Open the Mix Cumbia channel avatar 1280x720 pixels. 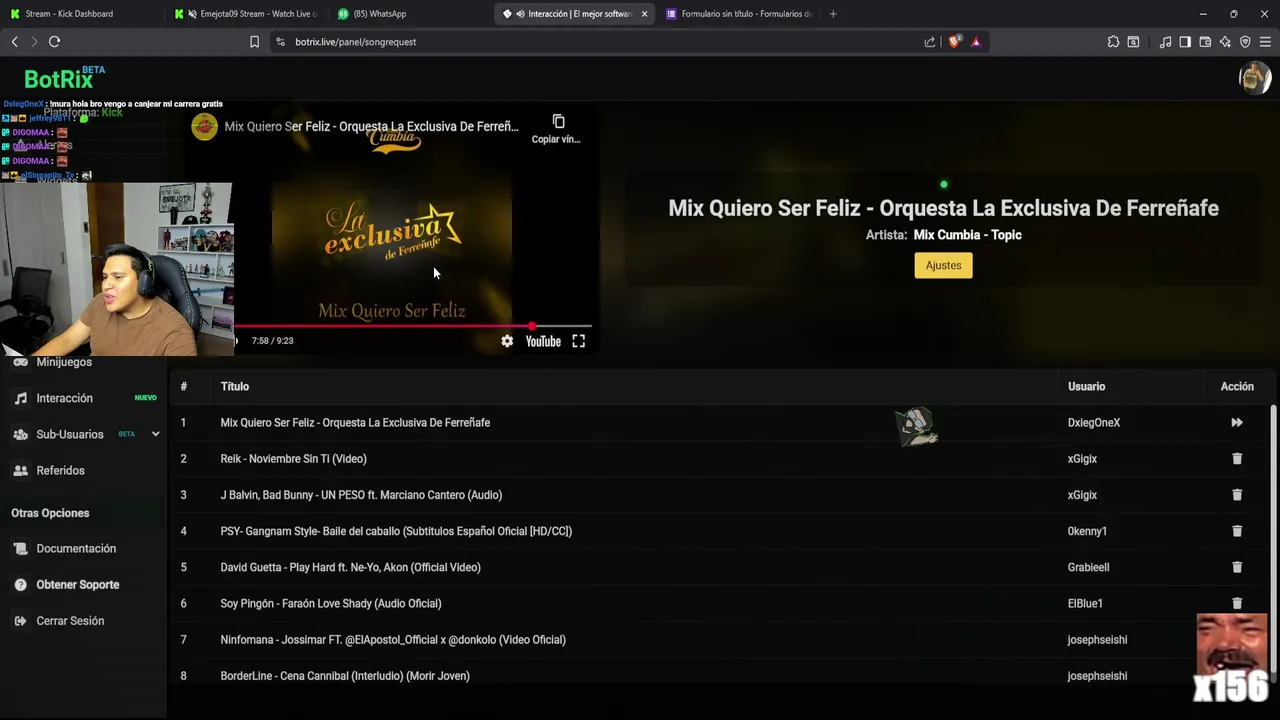[x=204, y=127]
